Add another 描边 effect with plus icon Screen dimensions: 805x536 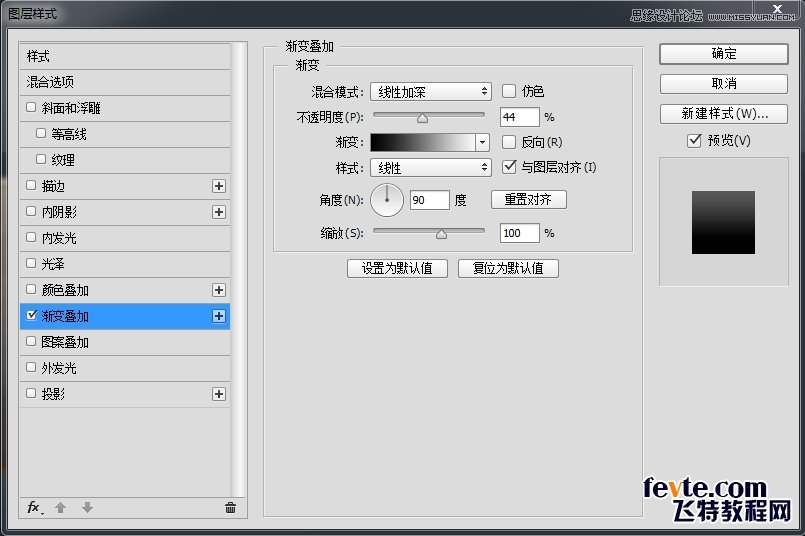(x=219, y=186)
